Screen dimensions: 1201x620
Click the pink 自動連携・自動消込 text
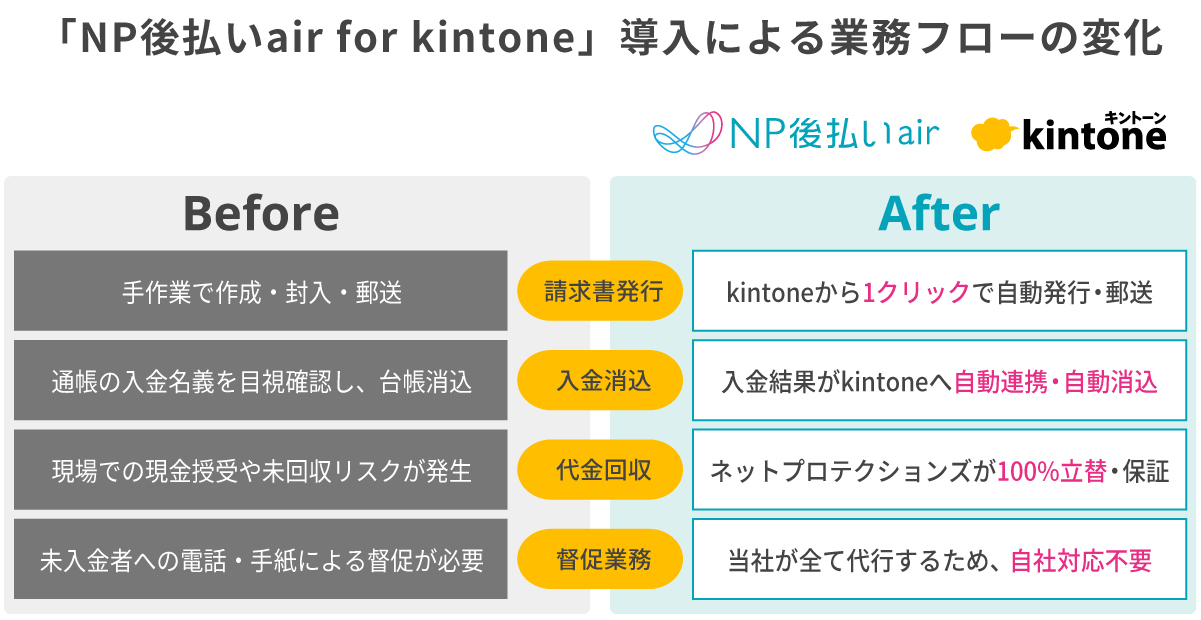pos(1055,382)
